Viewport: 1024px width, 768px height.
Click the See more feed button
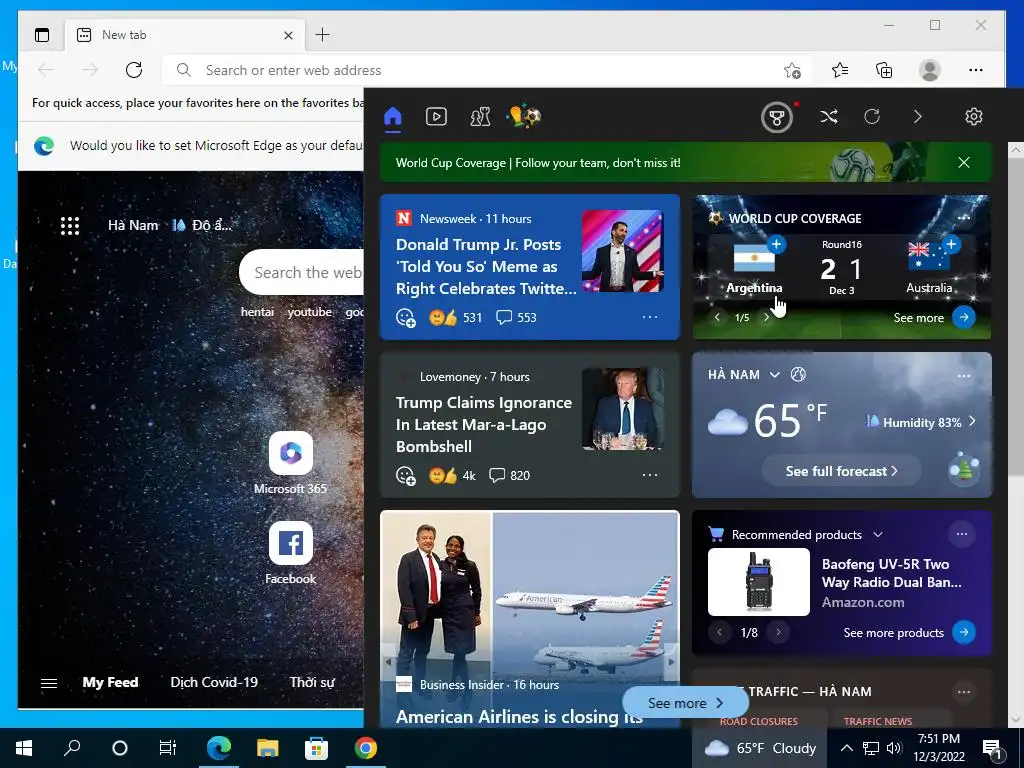pyautogui.click(x=685, y=703)
